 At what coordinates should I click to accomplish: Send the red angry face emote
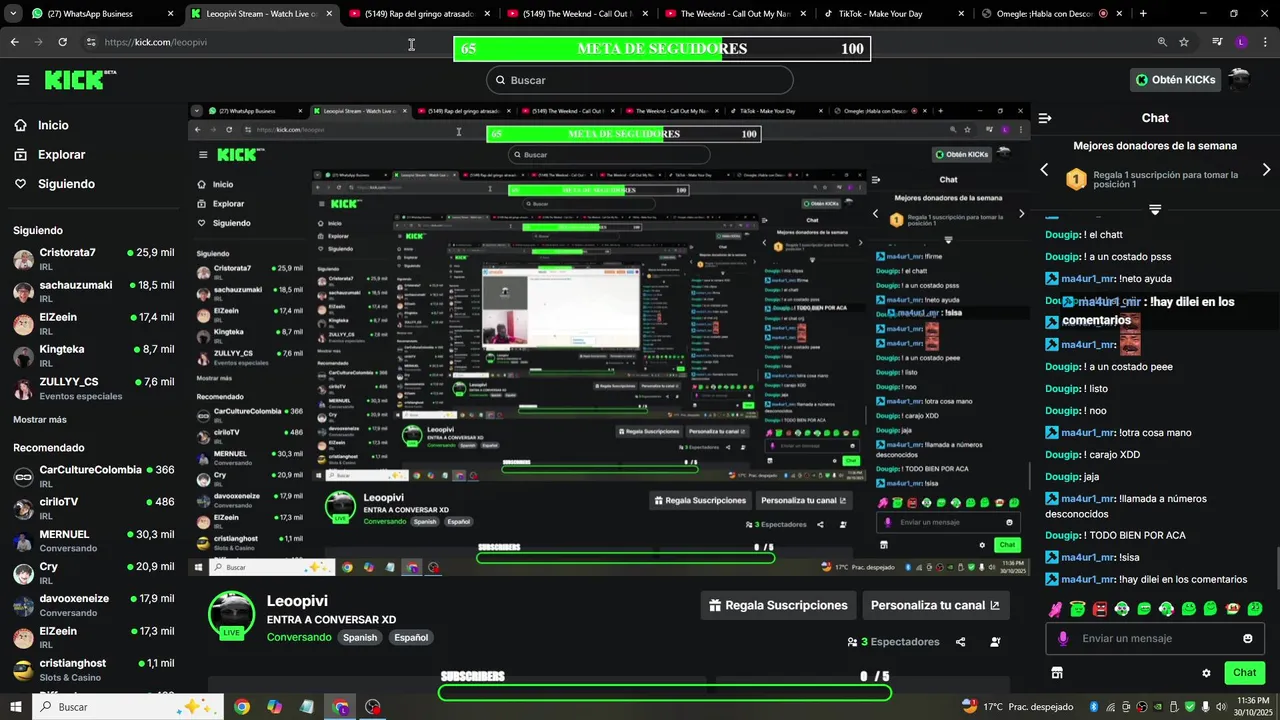tap(1100, 608)
